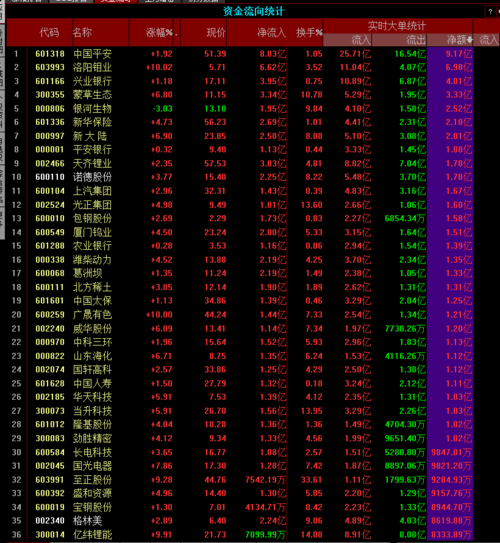Click the 格林美 stock name
This screenshot has width=500, height=543.
pyautogui.click(x=88, y=521)
